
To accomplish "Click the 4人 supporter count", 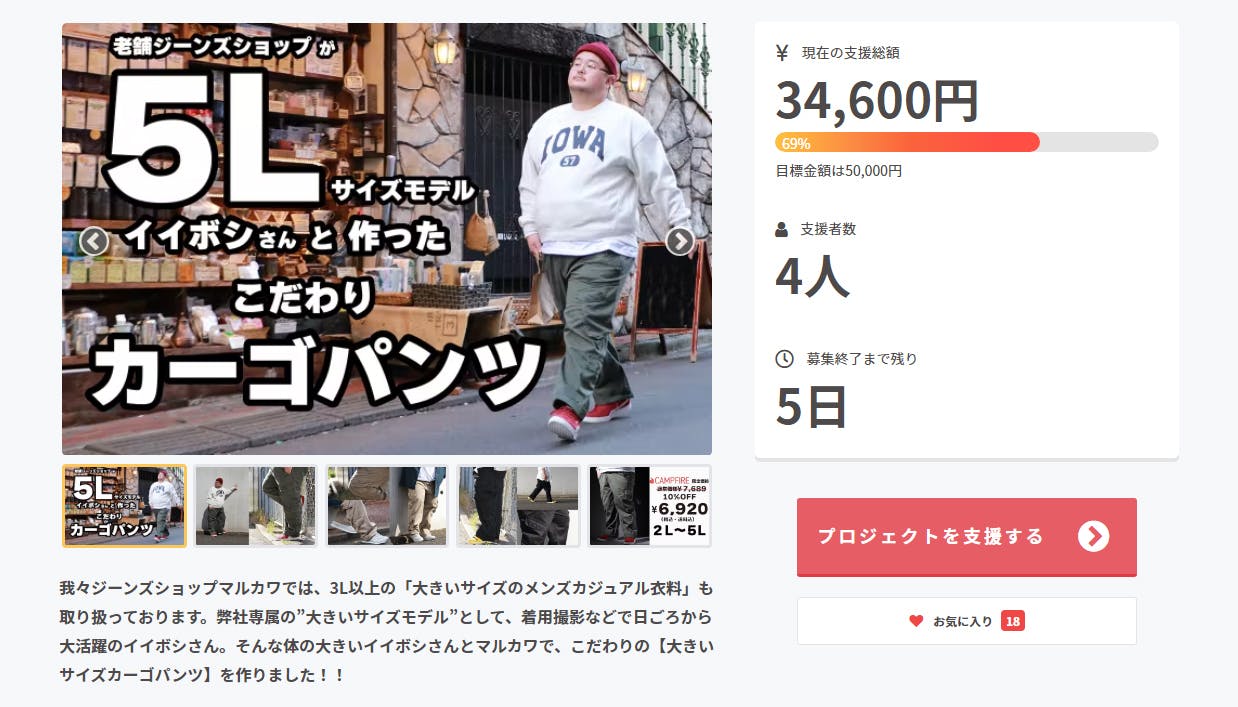I will coord(812,276).
